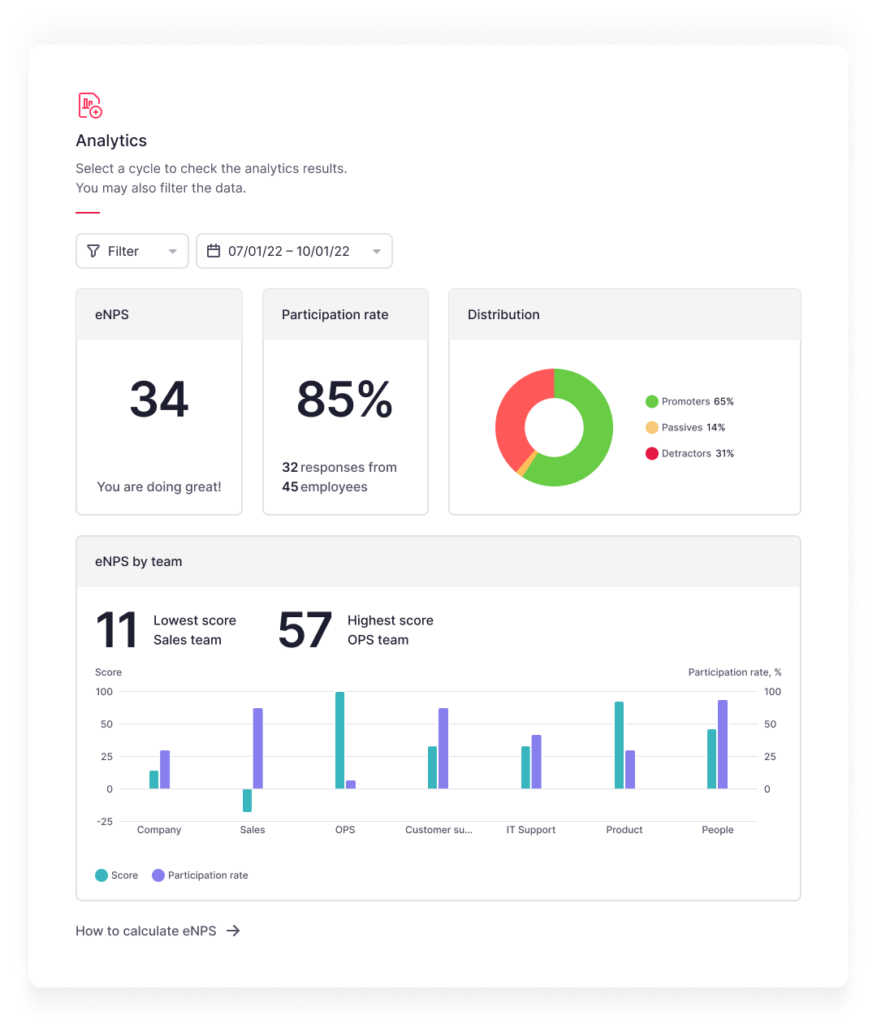The height and width of the screenshot is (1024, 877).
Task: Click the yellow Passives legend dot
Action: coord(651,427)
